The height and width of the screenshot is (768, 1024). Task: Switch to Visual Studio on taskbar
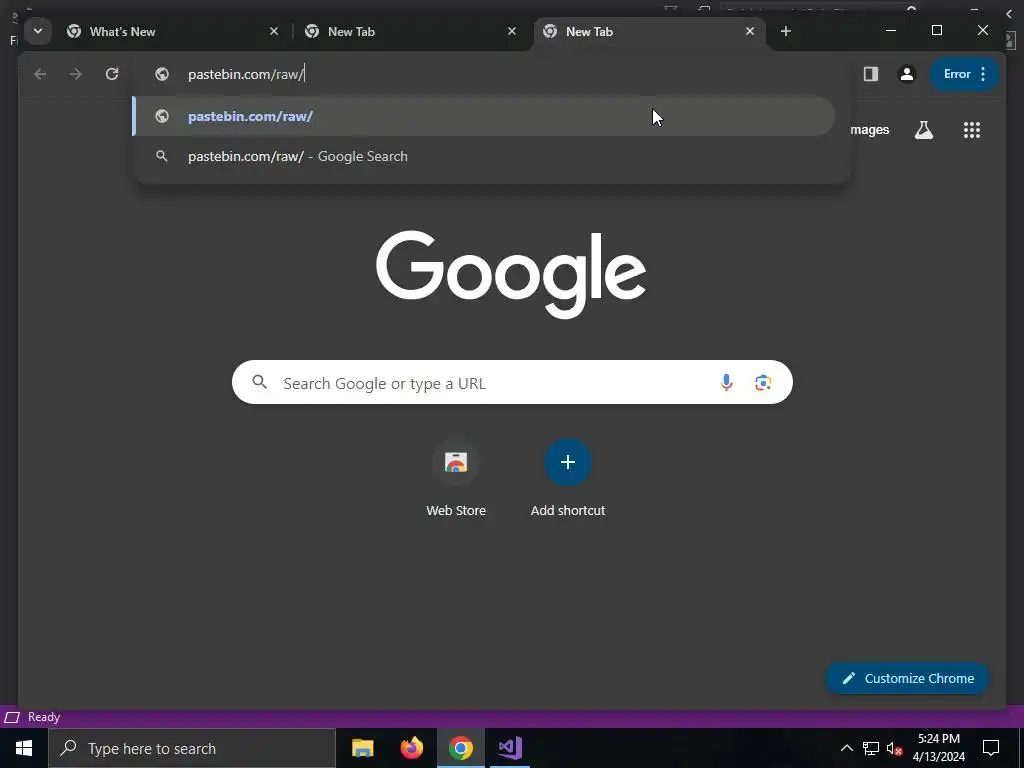pos(509,748)
